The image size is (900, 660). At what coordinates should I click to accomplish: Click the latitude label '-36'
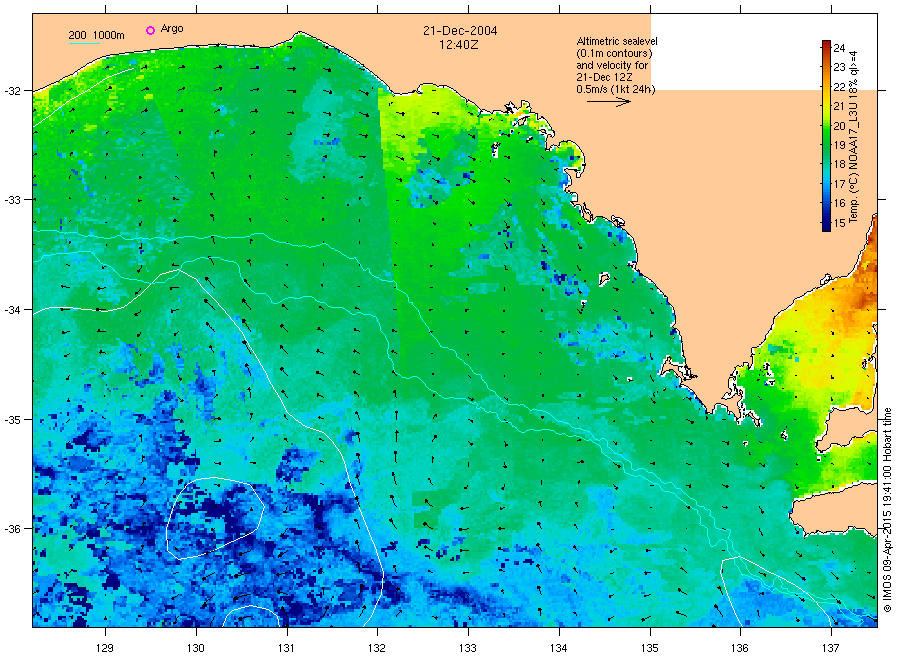13,529
